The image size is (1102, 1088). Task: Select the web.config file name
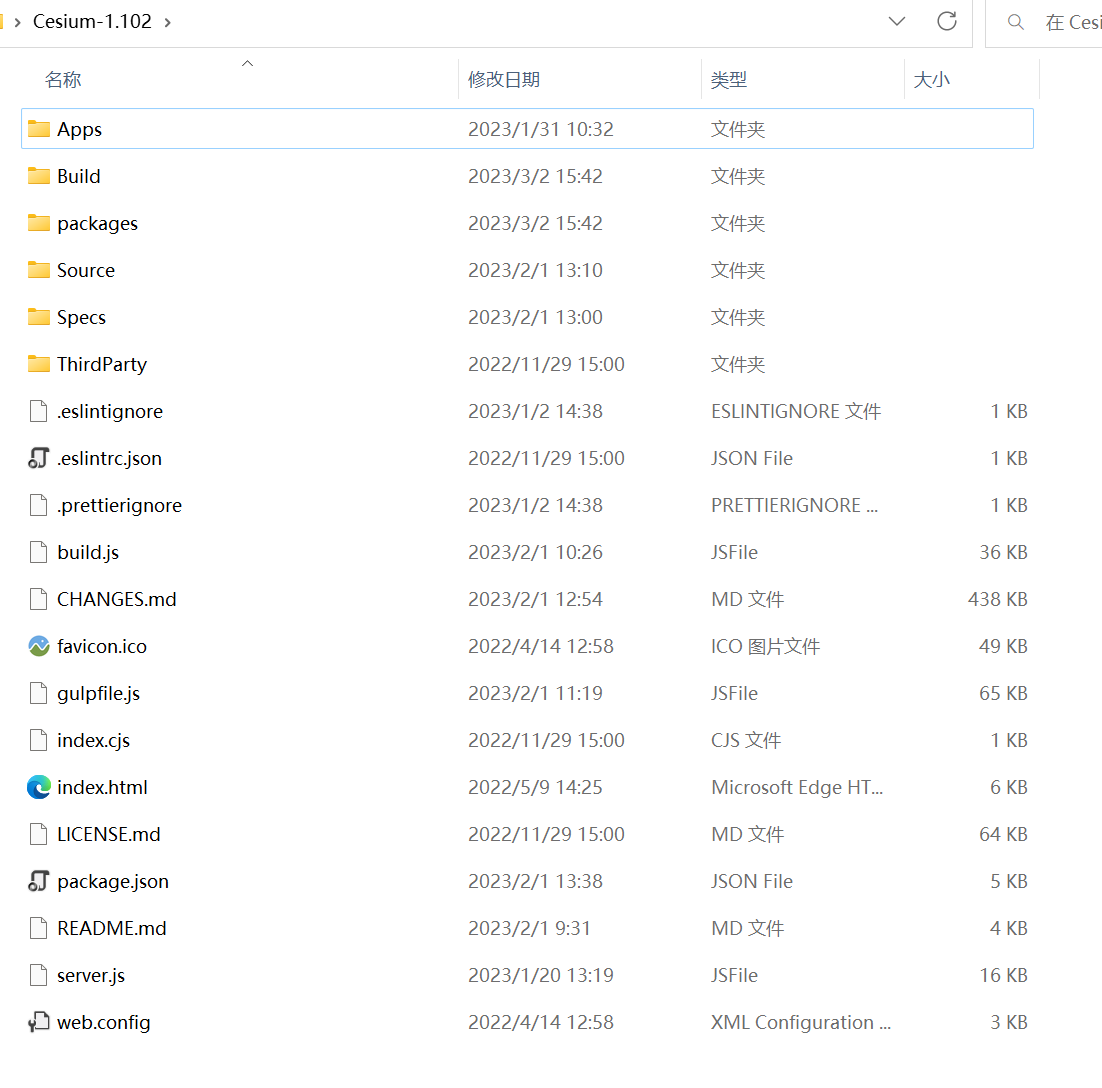103,1023
